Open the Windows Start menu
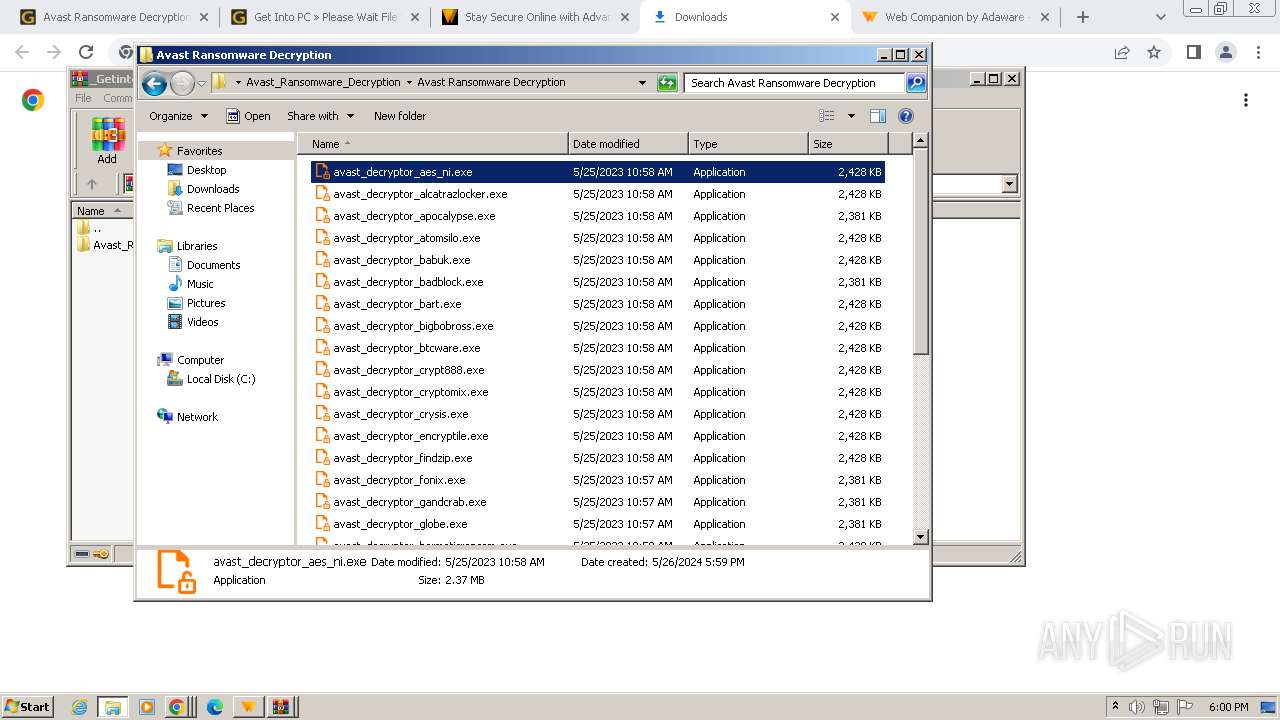This screenshot has height=720, width=1280. click(28, 706)
